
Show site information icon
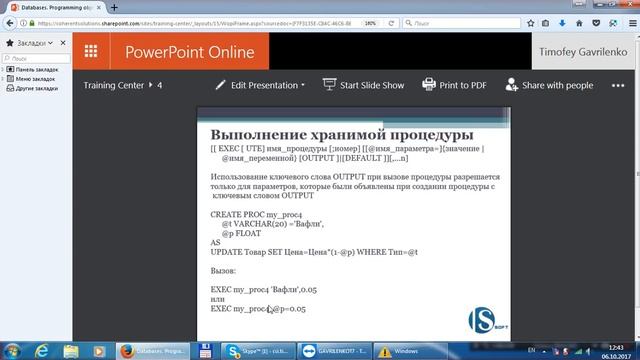(x=23, y=23)
